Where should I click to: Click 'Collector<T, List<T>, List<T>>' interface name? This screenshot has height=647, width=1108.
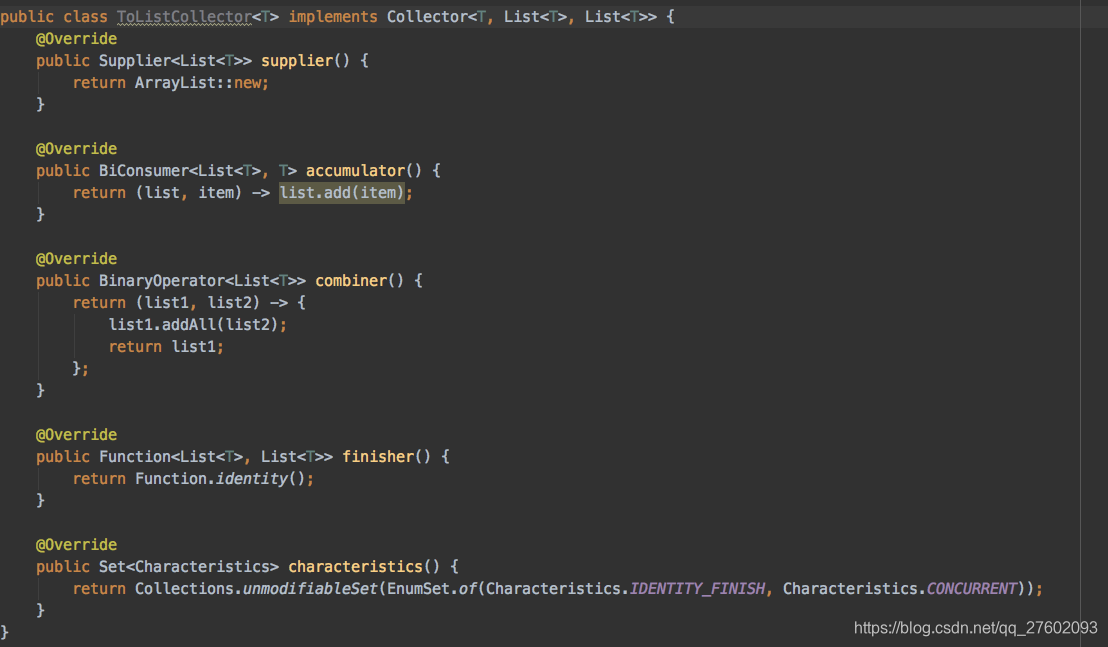(x=521, y=16)
